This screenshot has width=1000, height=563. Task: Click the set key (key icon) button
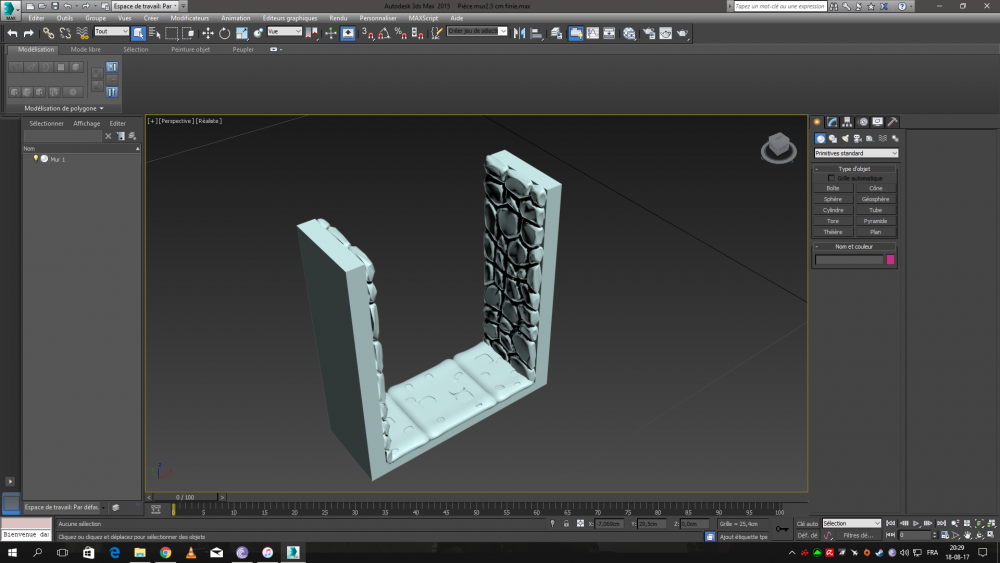[782, 529]
